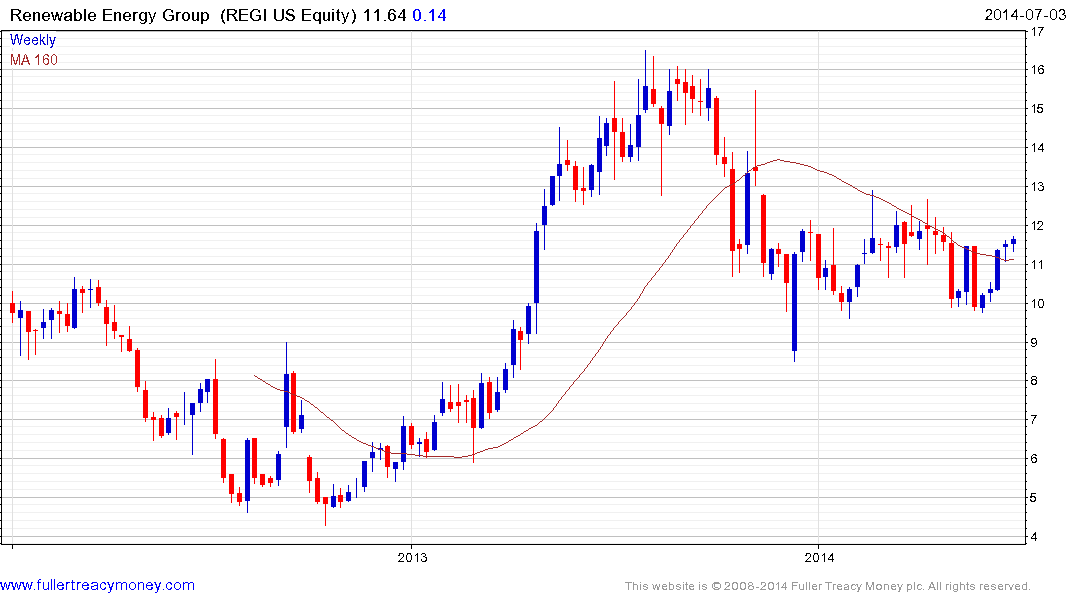
Task: Click the www.fullertreacymoney.com link
Action: [97, 585]
